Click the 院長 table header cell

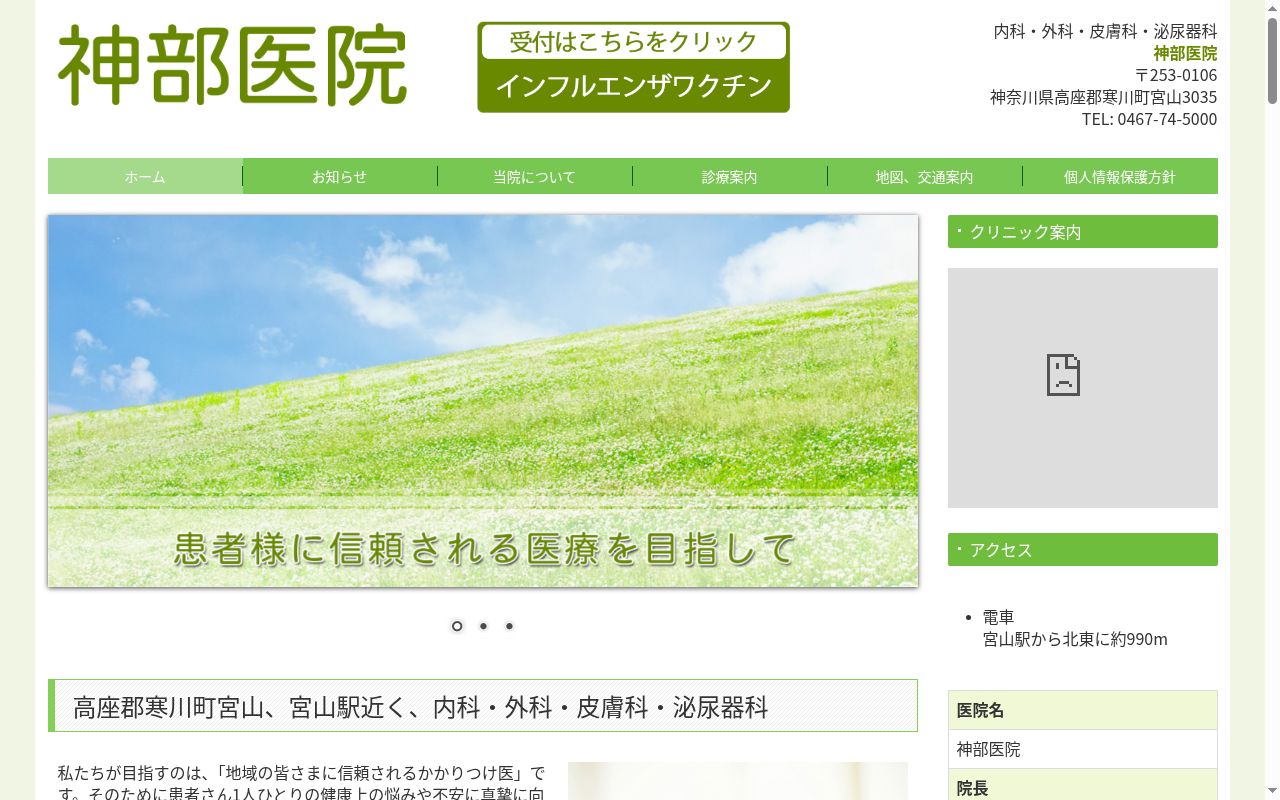click(1083, 785)
